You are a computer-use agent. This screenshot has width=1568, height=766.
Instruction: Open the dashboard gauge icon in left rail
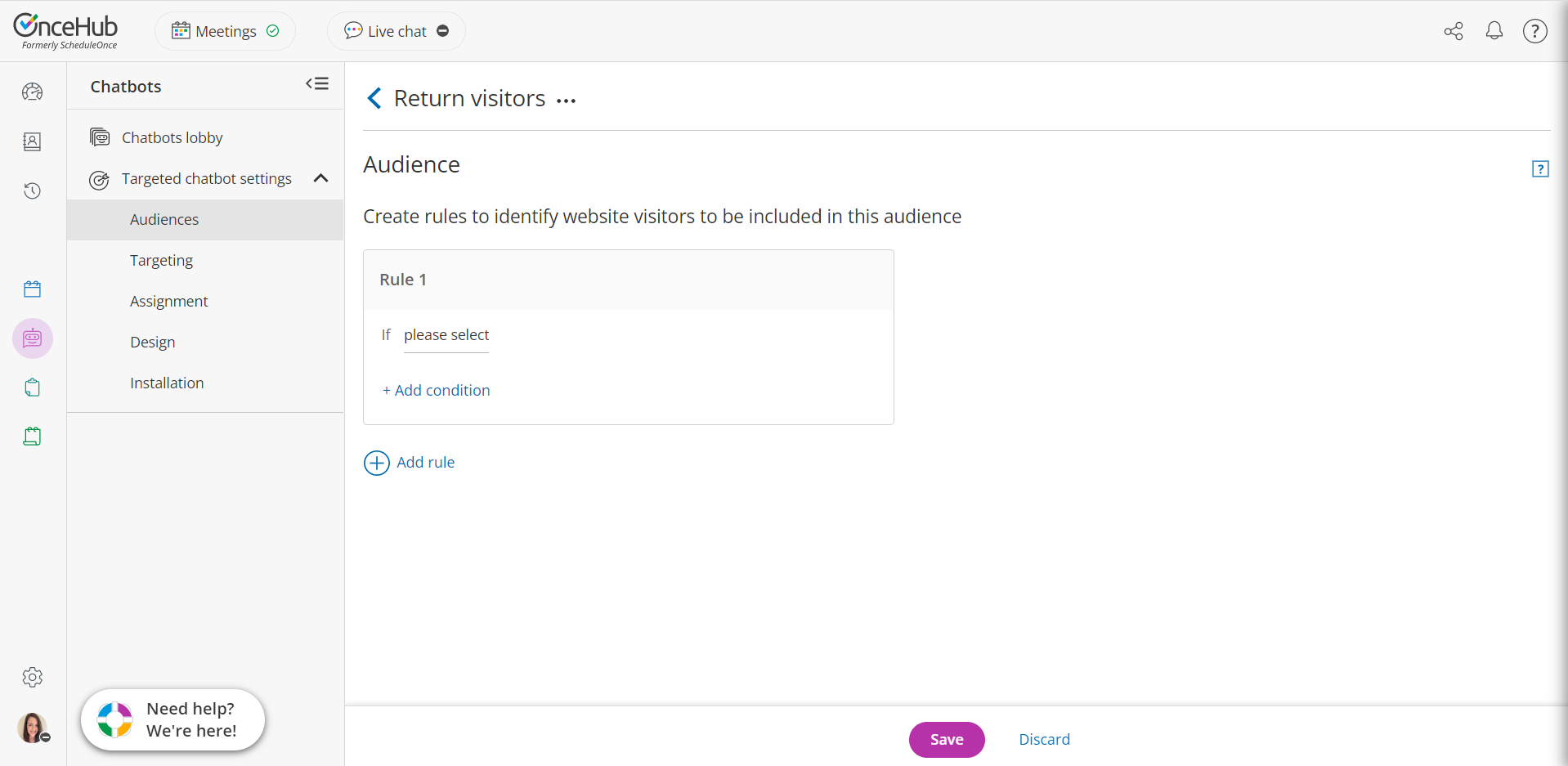[33, 92]
